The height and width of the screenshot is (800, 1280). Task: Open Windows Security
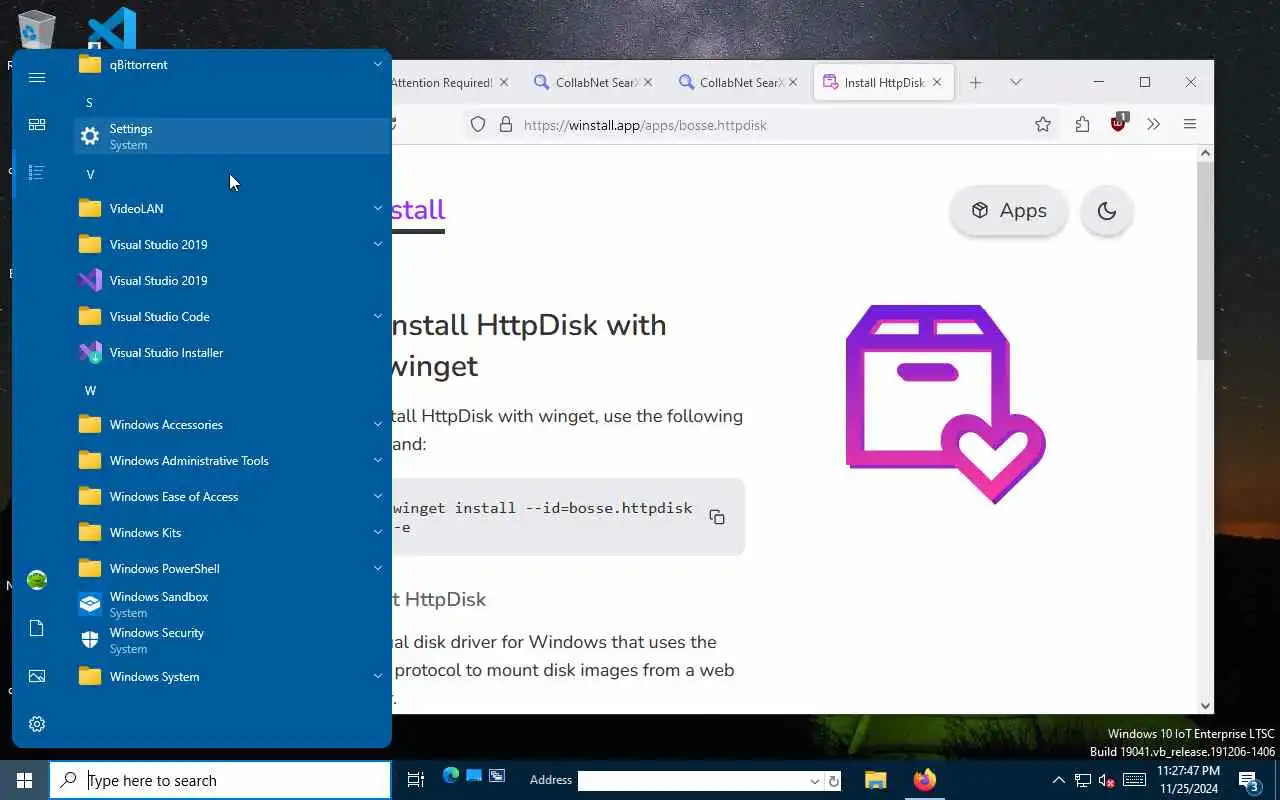231,640
